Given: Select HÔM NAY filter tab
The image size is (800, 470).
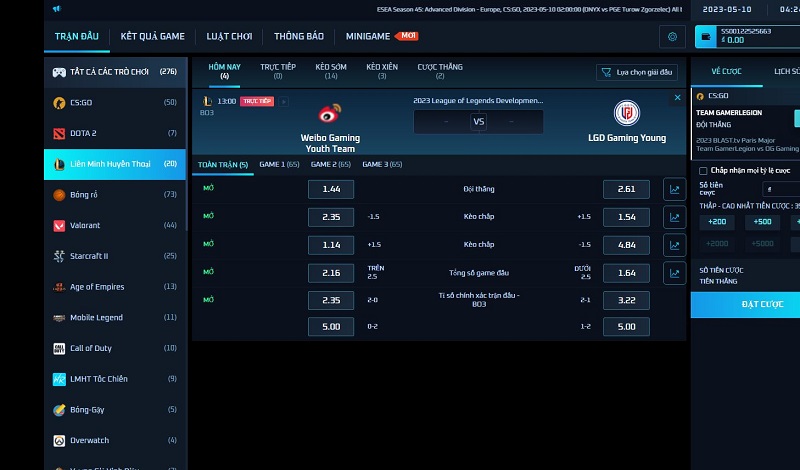Looking at the screenshot, I should coord(224,71).
